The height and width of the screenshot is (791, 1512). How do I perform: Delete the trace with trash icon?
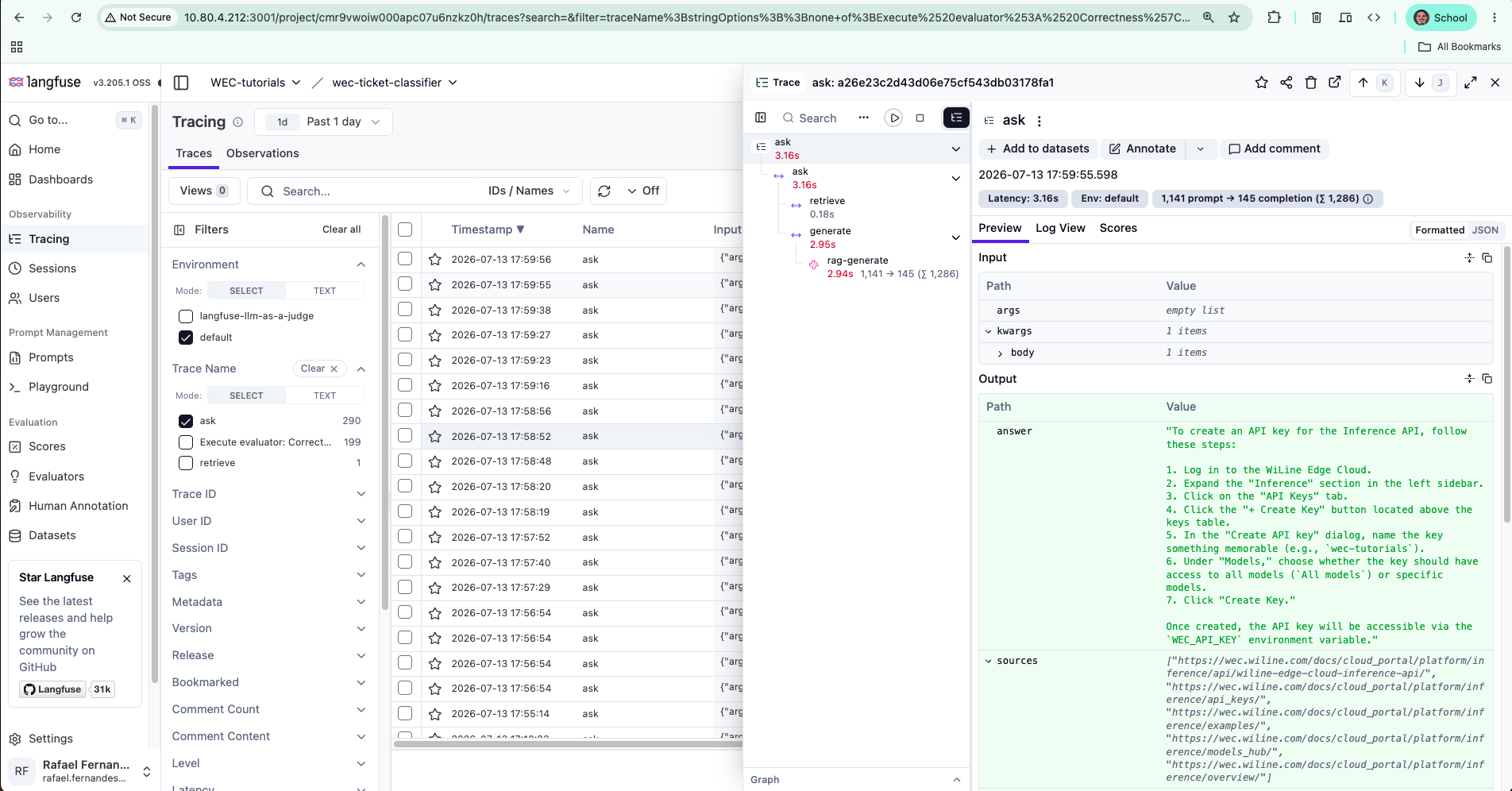click(x=1311, y=83)
